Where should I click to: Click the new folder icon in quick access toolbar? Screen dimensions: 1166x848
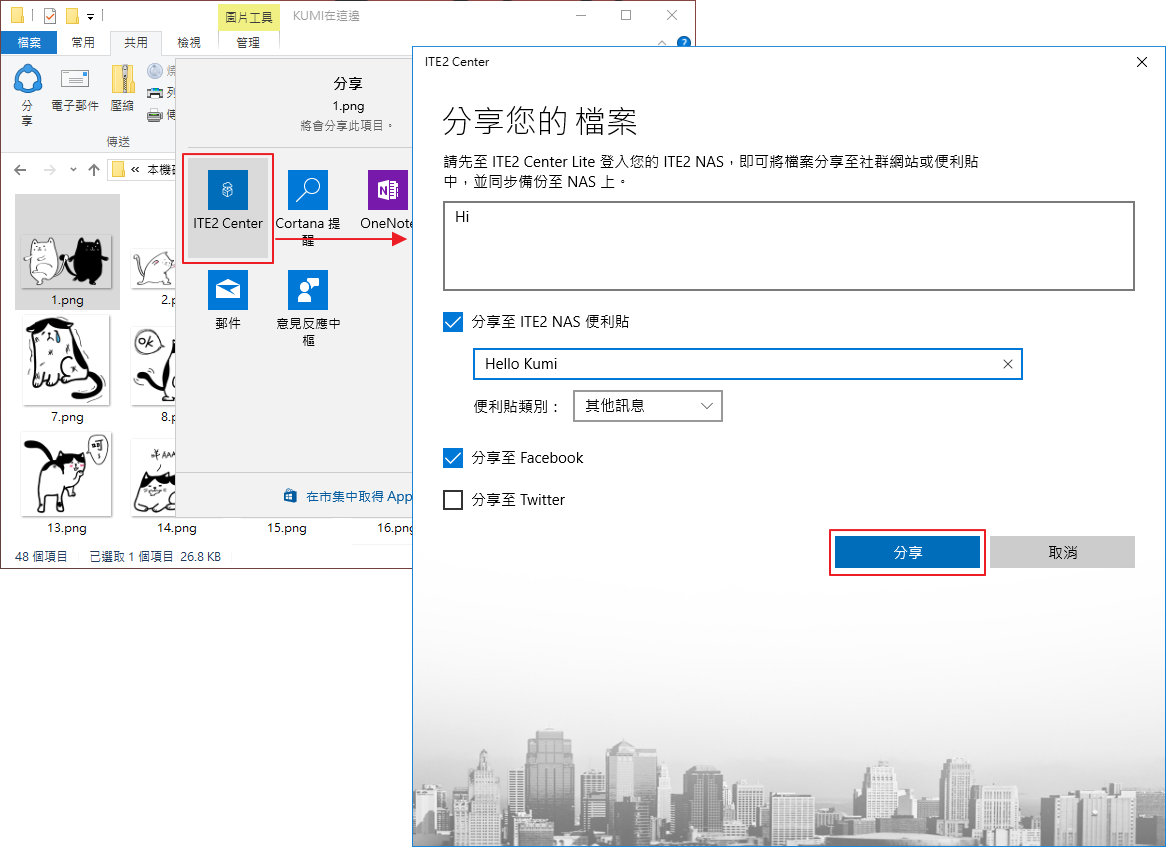(72, 15)
